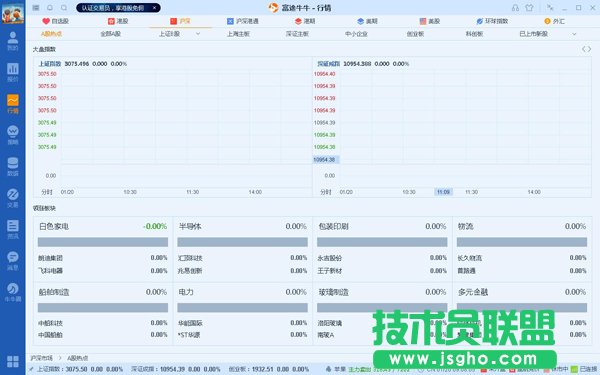This screenshot has width=600, height=375.
Task: Click 创业板 index in the status bar
Action: coord(269,369)
